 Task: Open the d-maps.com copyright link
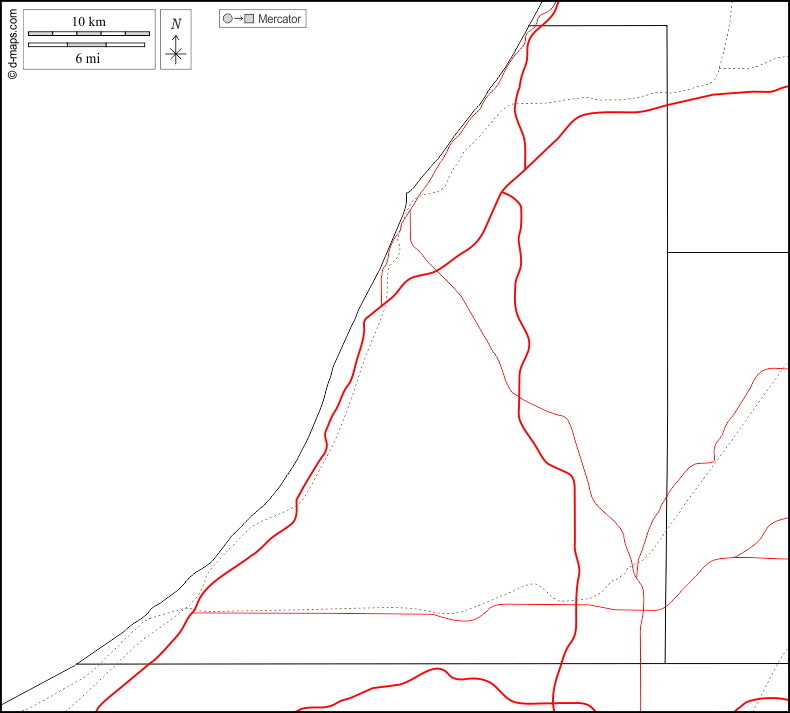coord(12,40)
